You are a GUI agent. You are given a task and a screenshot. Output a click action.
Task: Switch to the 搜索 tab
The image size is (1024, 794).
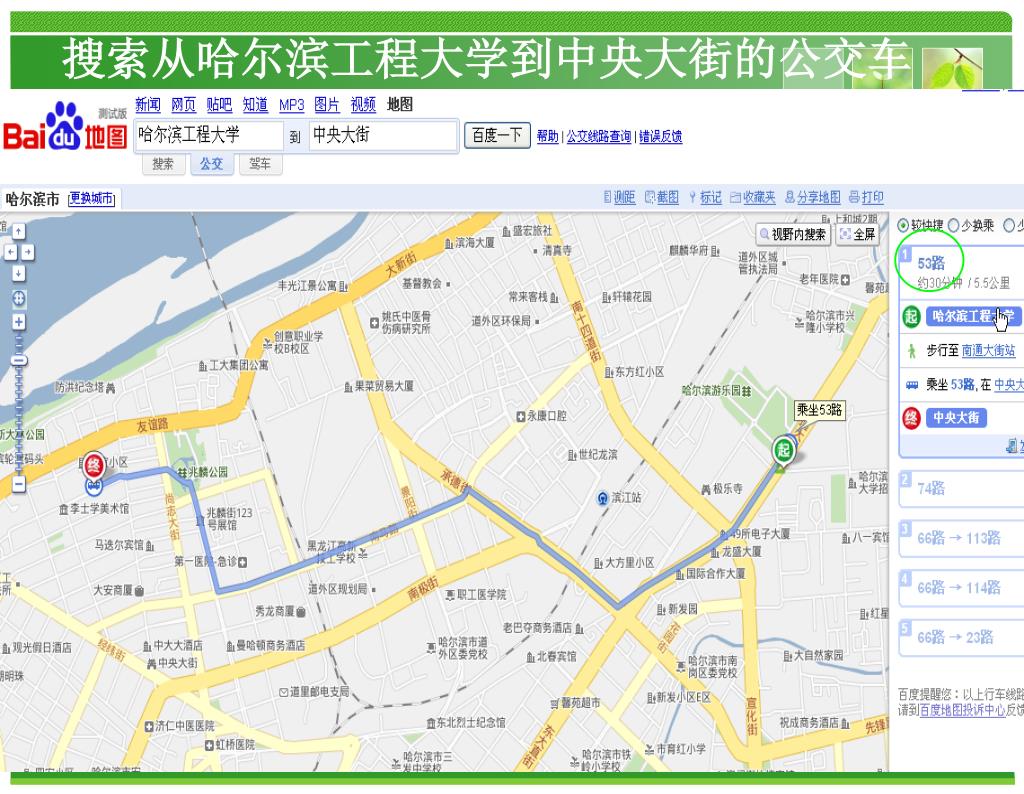[163, 164]
